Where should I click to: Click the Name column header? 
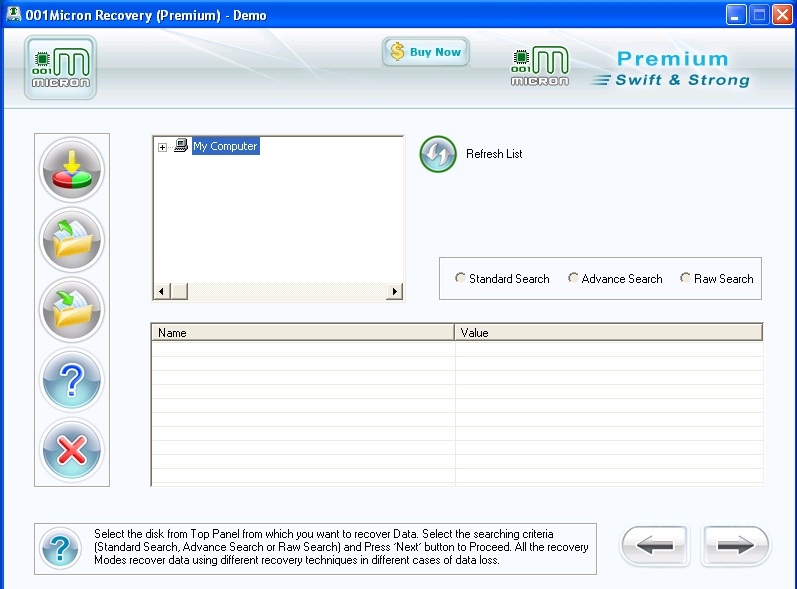tap(303, 332)
